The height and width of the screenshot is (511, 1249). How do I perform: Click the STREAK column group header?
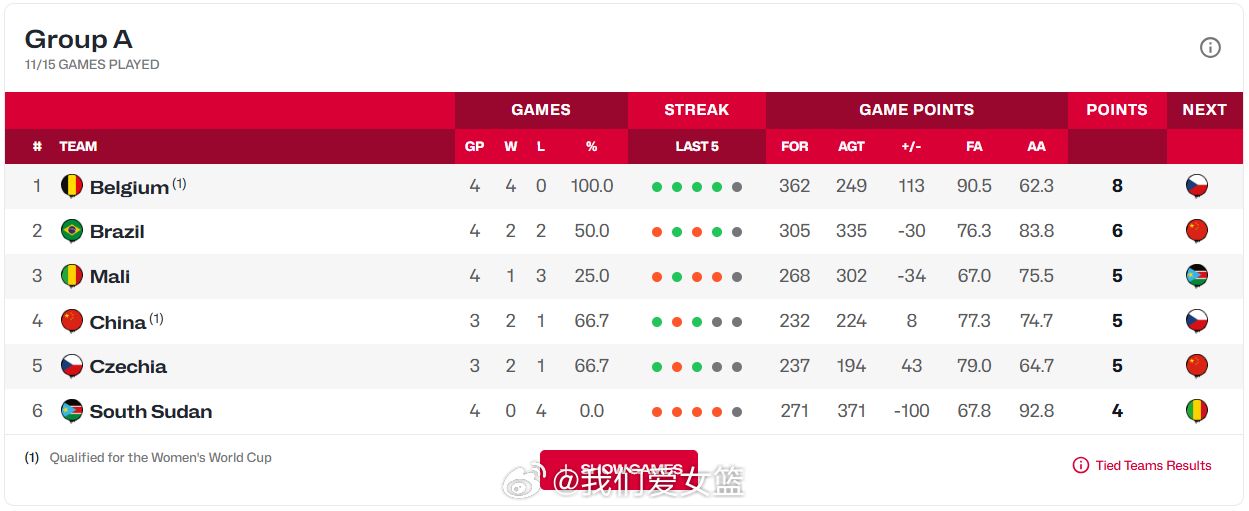pos(697,110)
